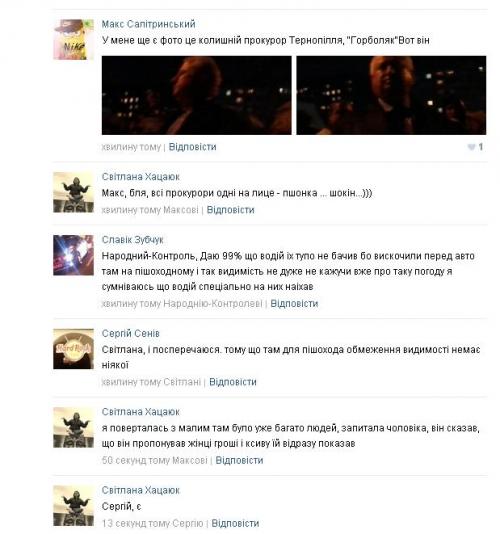The height and width of the screenshot is (534, 500).
Task: Open Макс Сапітринський's avatar with Nike cap
Action: [x=73, y=40]
